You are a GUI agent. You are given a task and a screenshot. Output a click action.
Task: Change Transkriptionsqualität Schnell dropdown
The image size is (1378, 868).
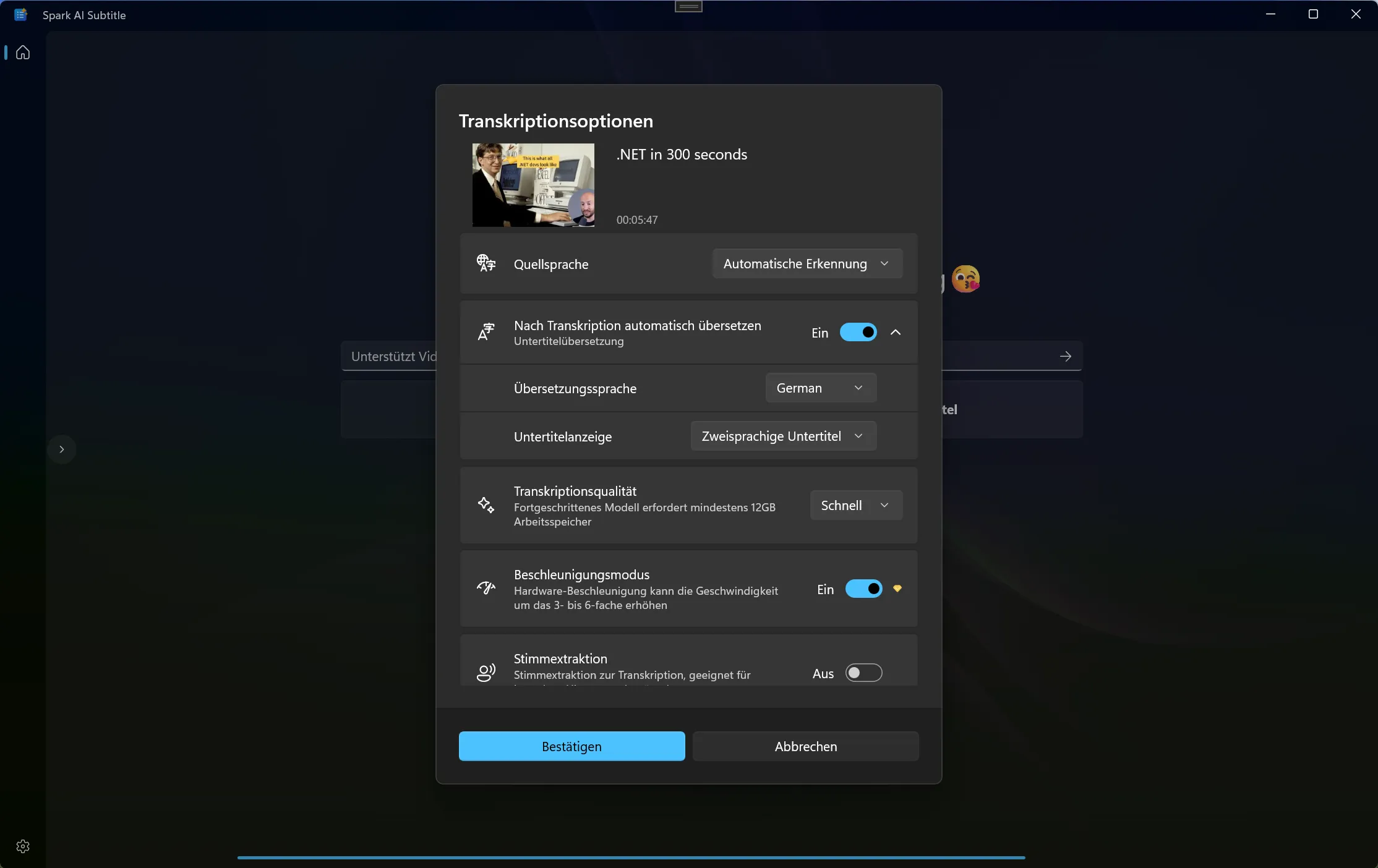click(855, 506)
